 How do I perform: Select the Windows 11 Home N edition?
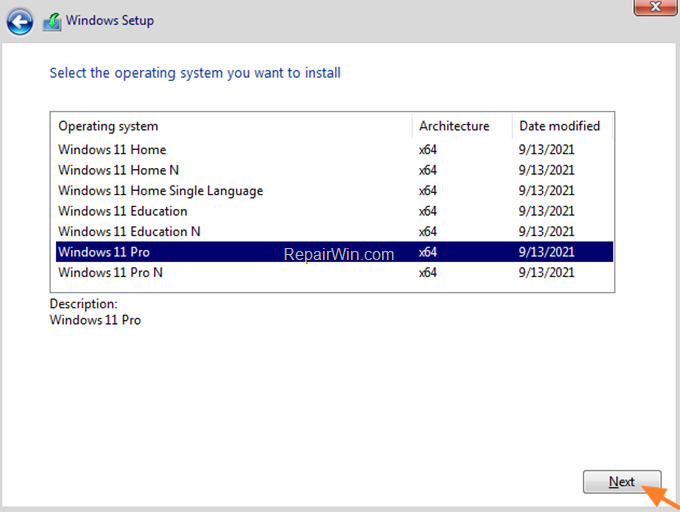[334, 170]
